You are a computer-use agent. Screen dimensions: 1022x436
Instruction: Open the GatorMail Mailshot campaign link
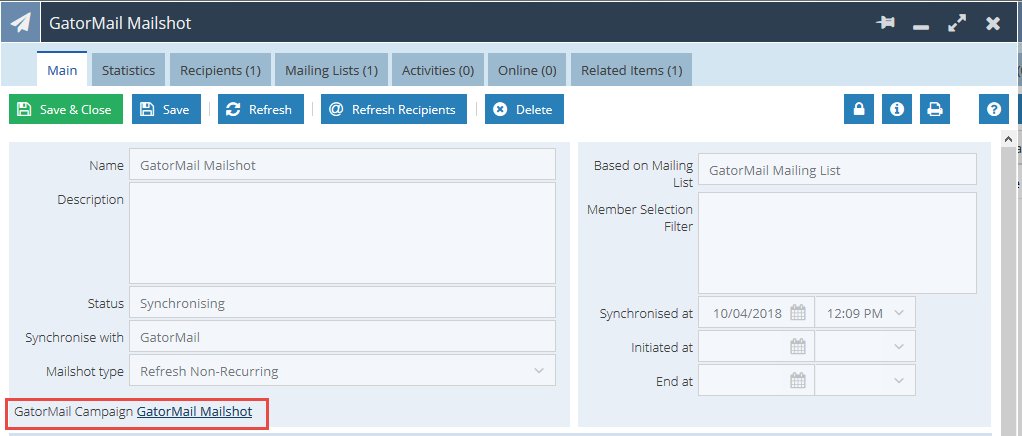click(x=194, y=411)
